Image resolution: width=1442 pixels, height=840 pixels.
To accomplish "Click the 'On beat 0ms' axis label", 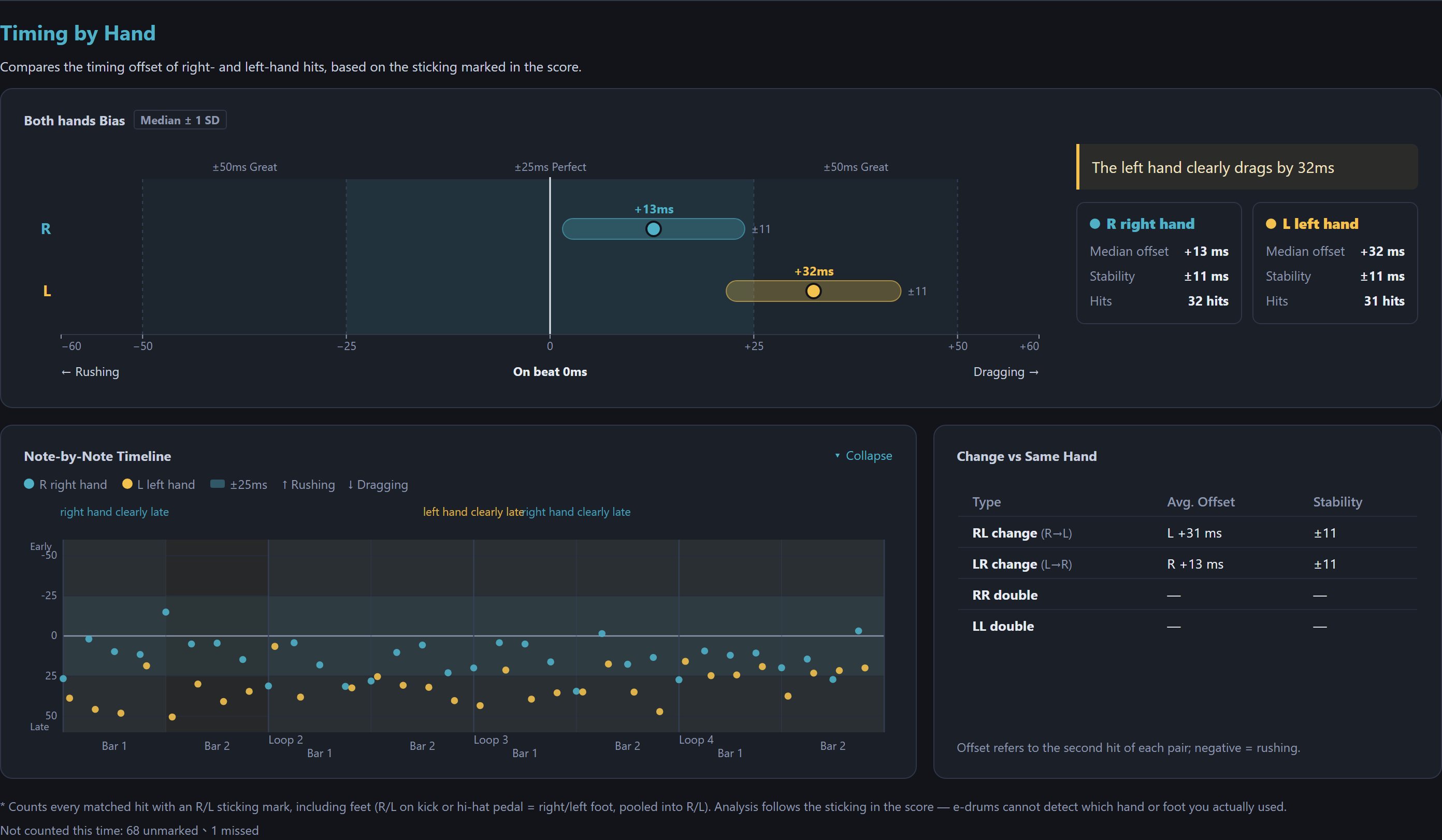I will click(550, 371).
